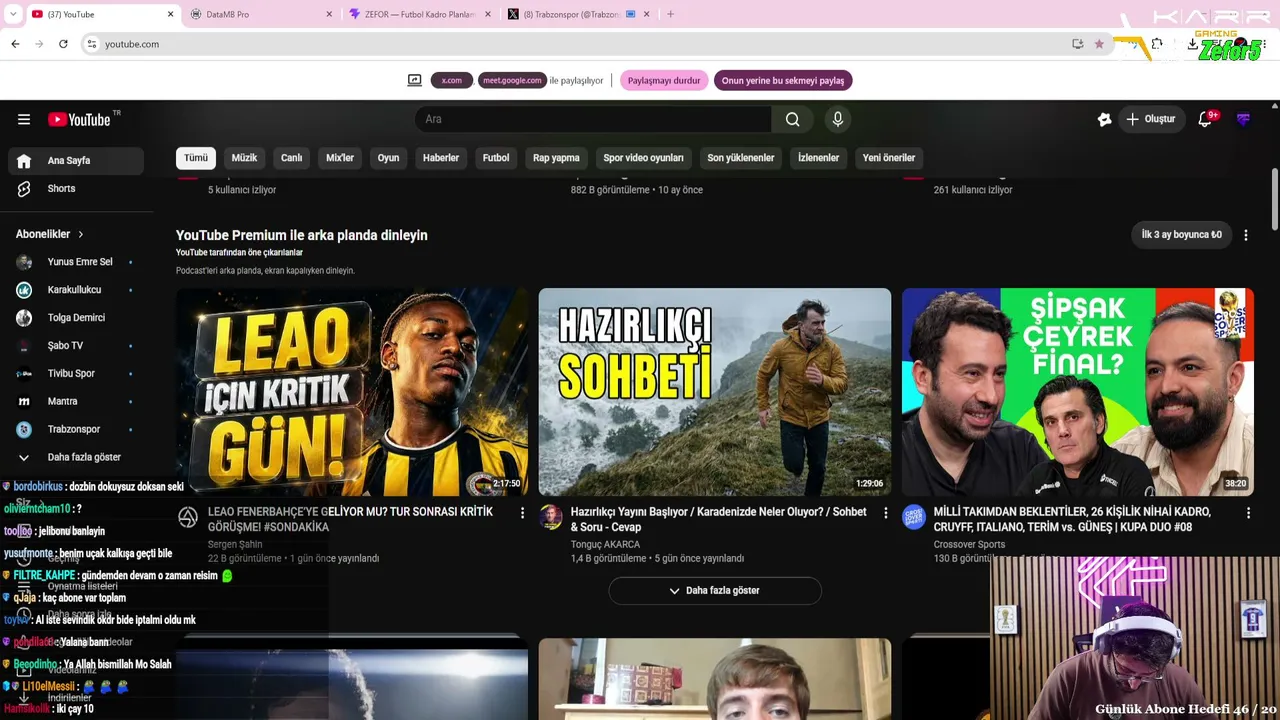Open Trabzonspor channel avatar in sidebar
The width and height of the screenshot is (1280, 720).
tap(24, 430)
